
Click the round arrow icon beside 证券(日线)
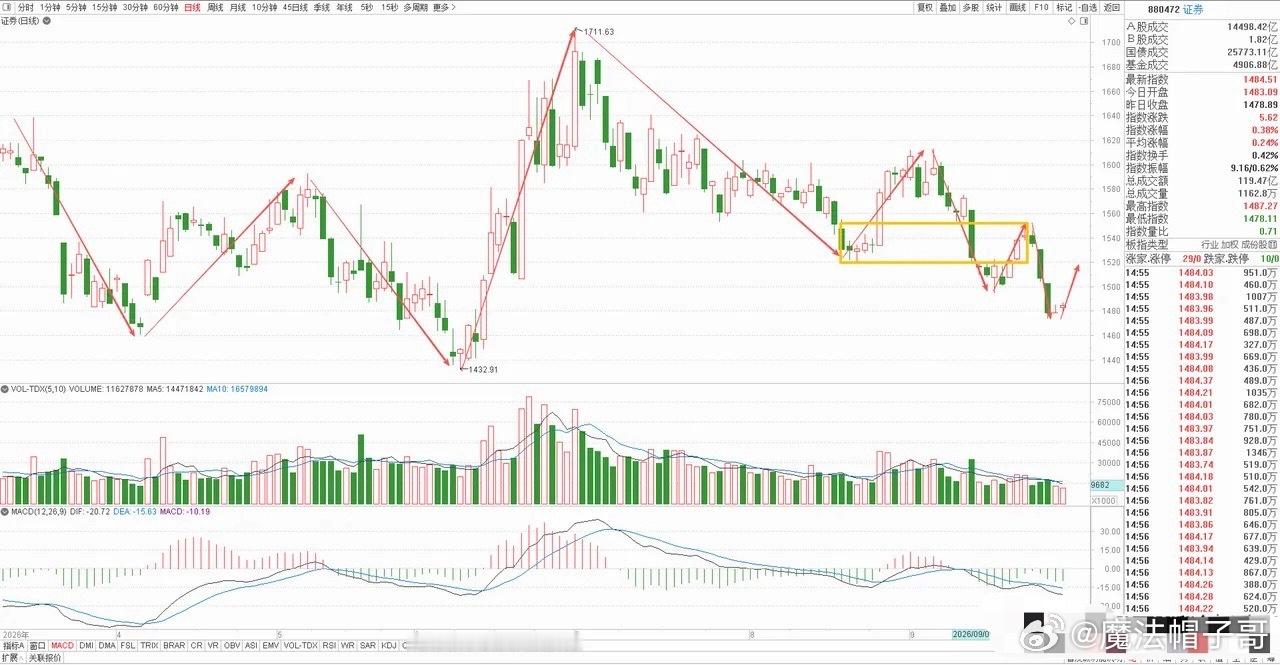coord(47,21)
